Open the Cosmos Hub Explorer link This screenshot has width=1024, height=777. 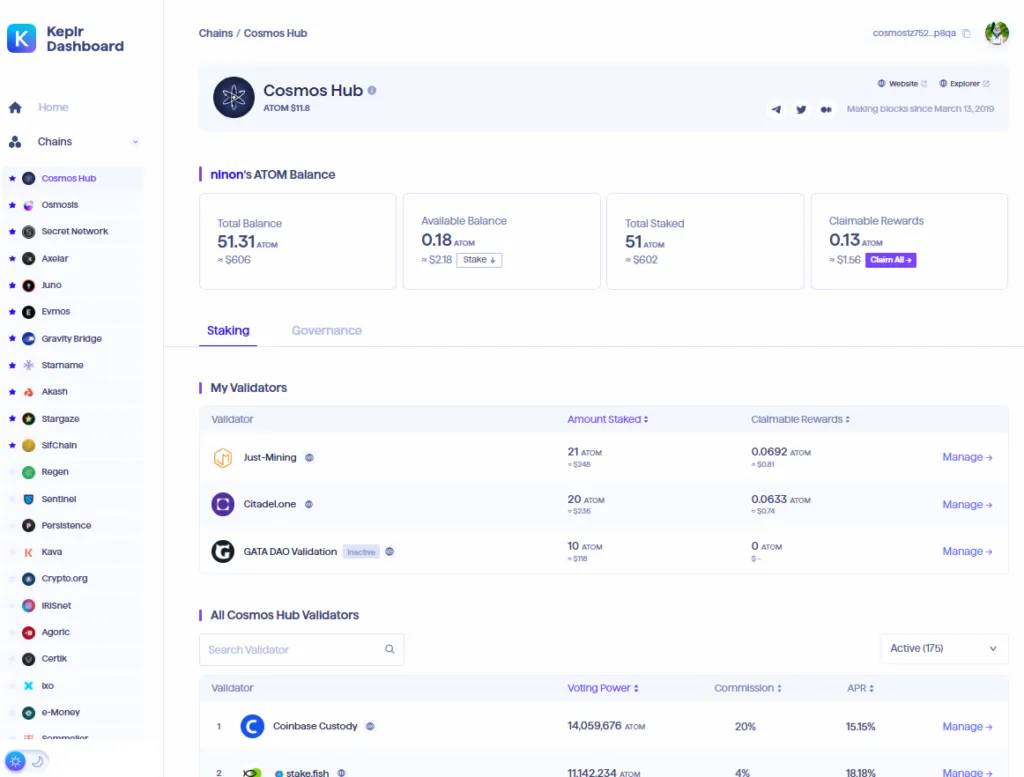point(964,84)
